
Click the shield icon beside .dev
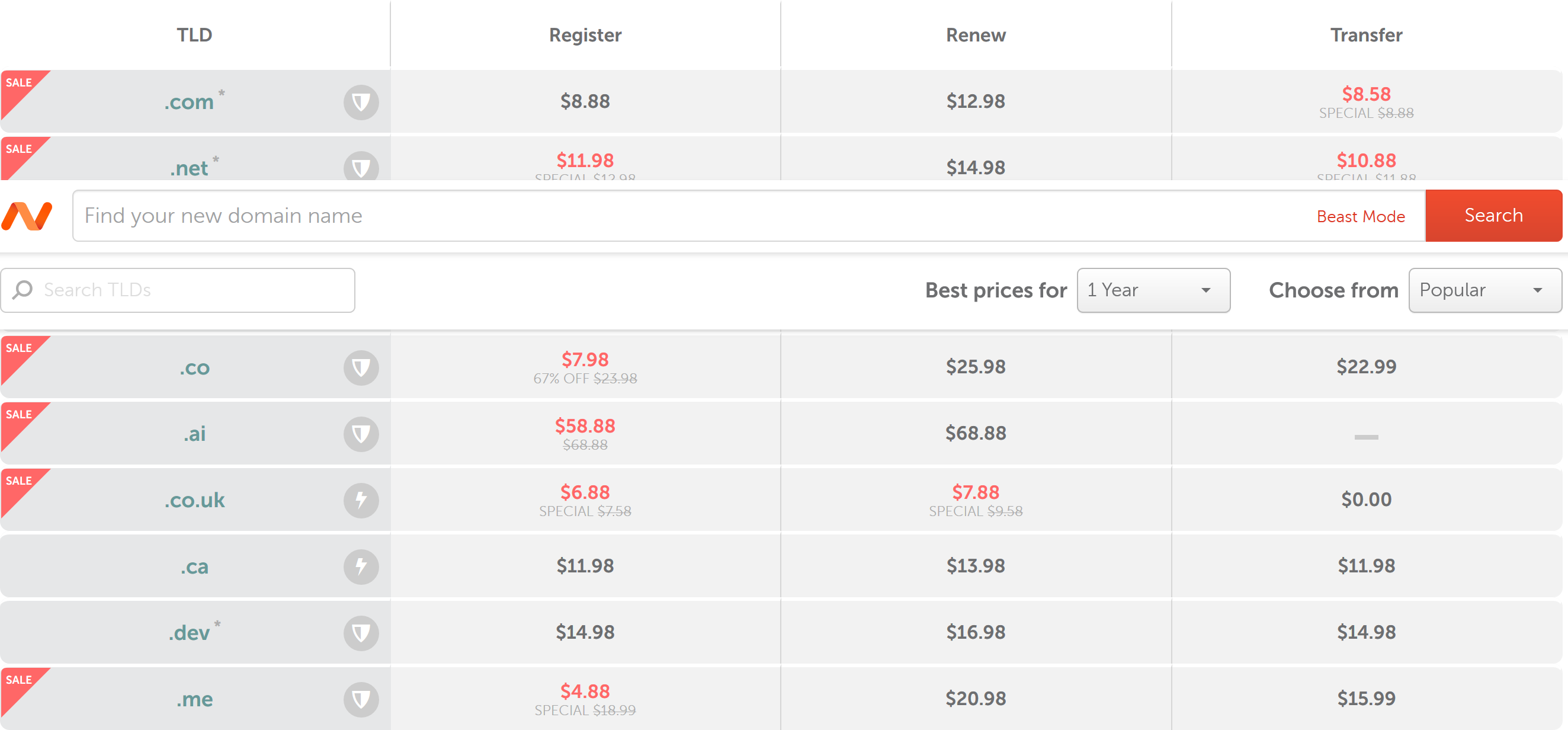[361, 633]
